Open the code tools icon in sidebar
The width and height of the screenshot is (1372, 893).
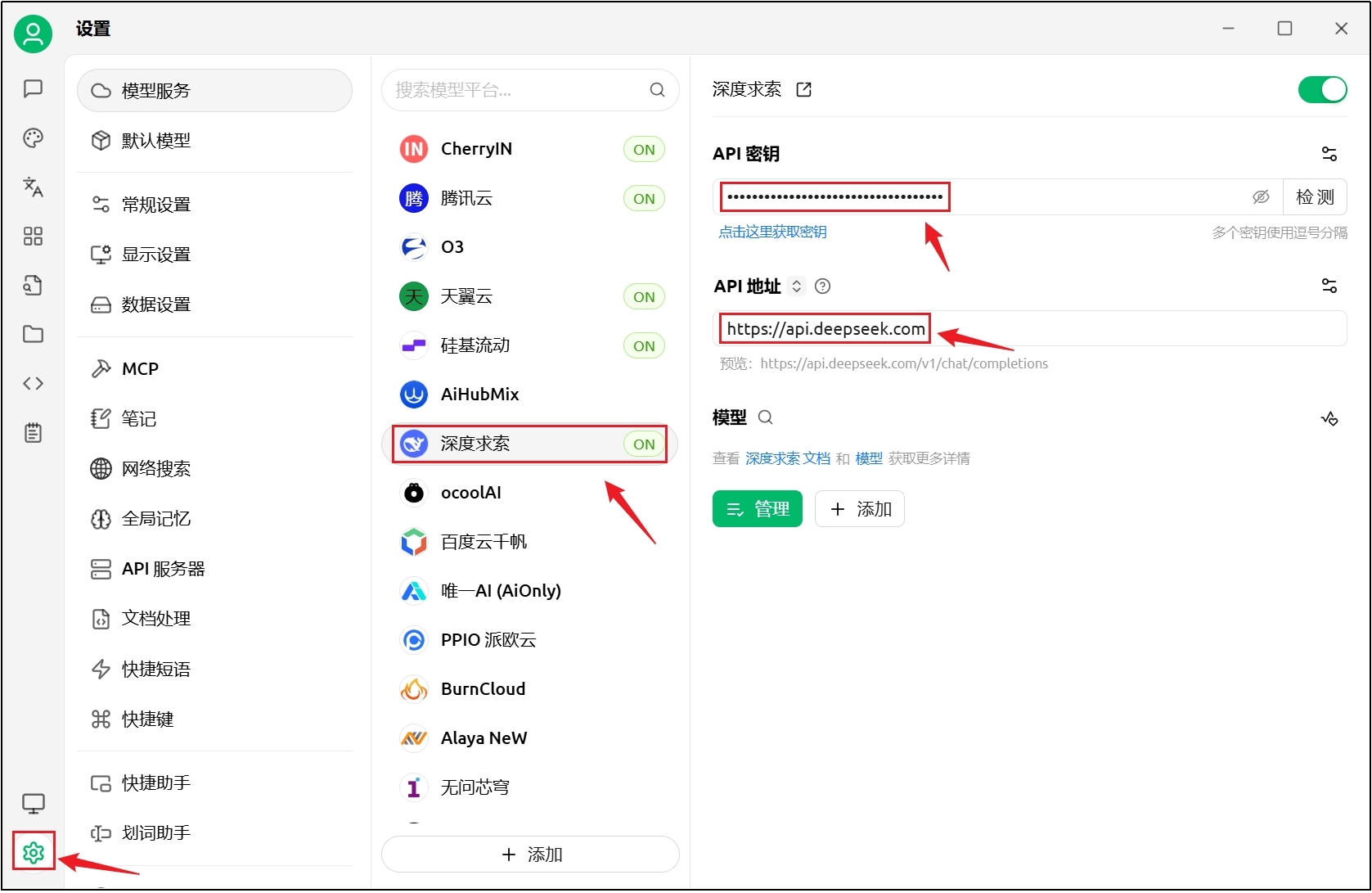33,383
